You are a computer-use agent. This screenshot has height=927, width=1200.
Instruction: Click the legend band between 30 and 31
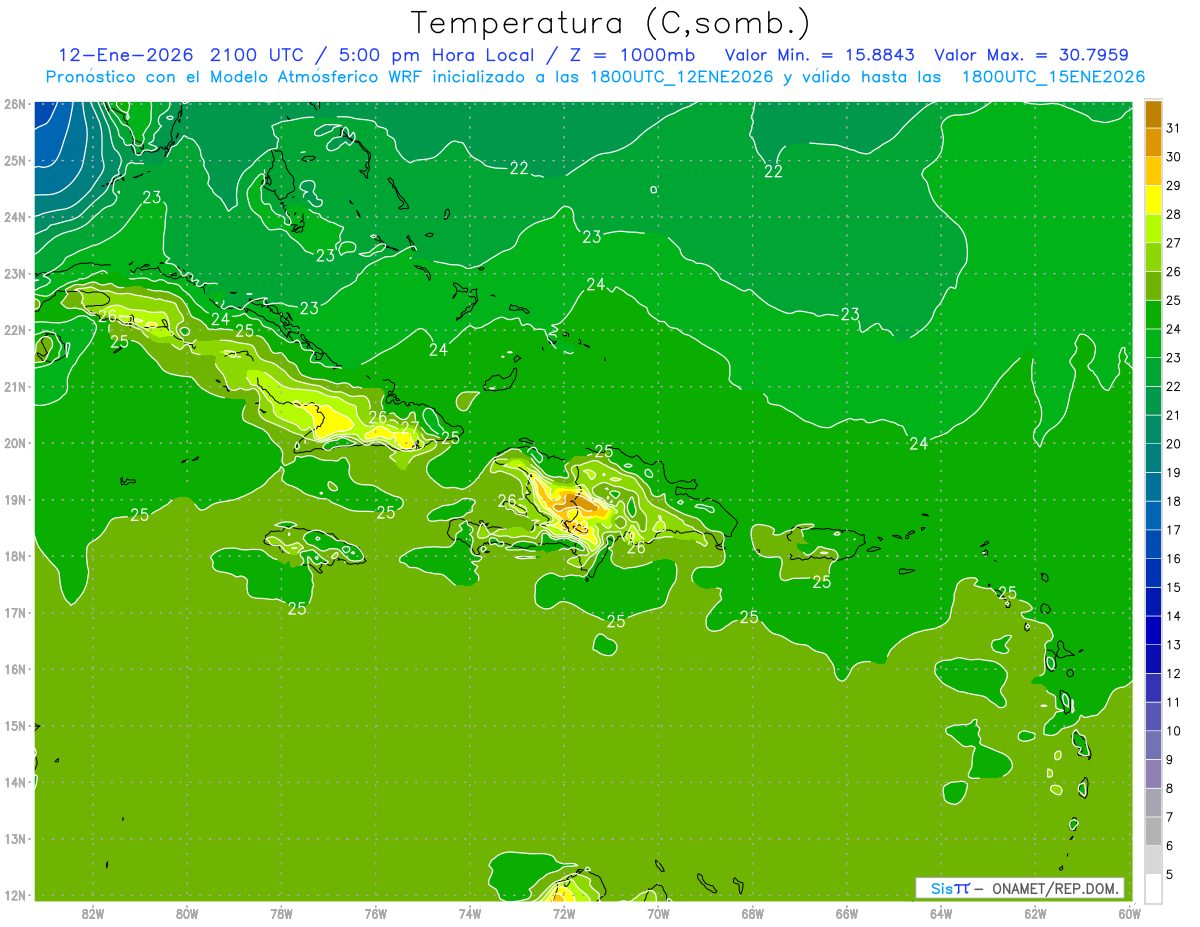click(x=1153, y=142)
